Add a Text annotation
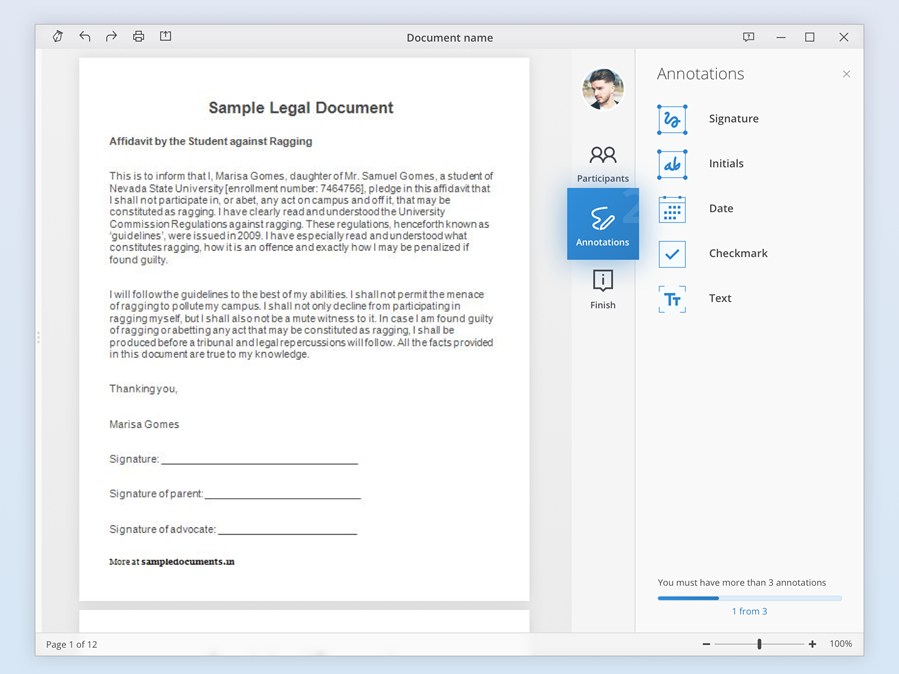The image size is (899, 674). click(x=672, y=299)
